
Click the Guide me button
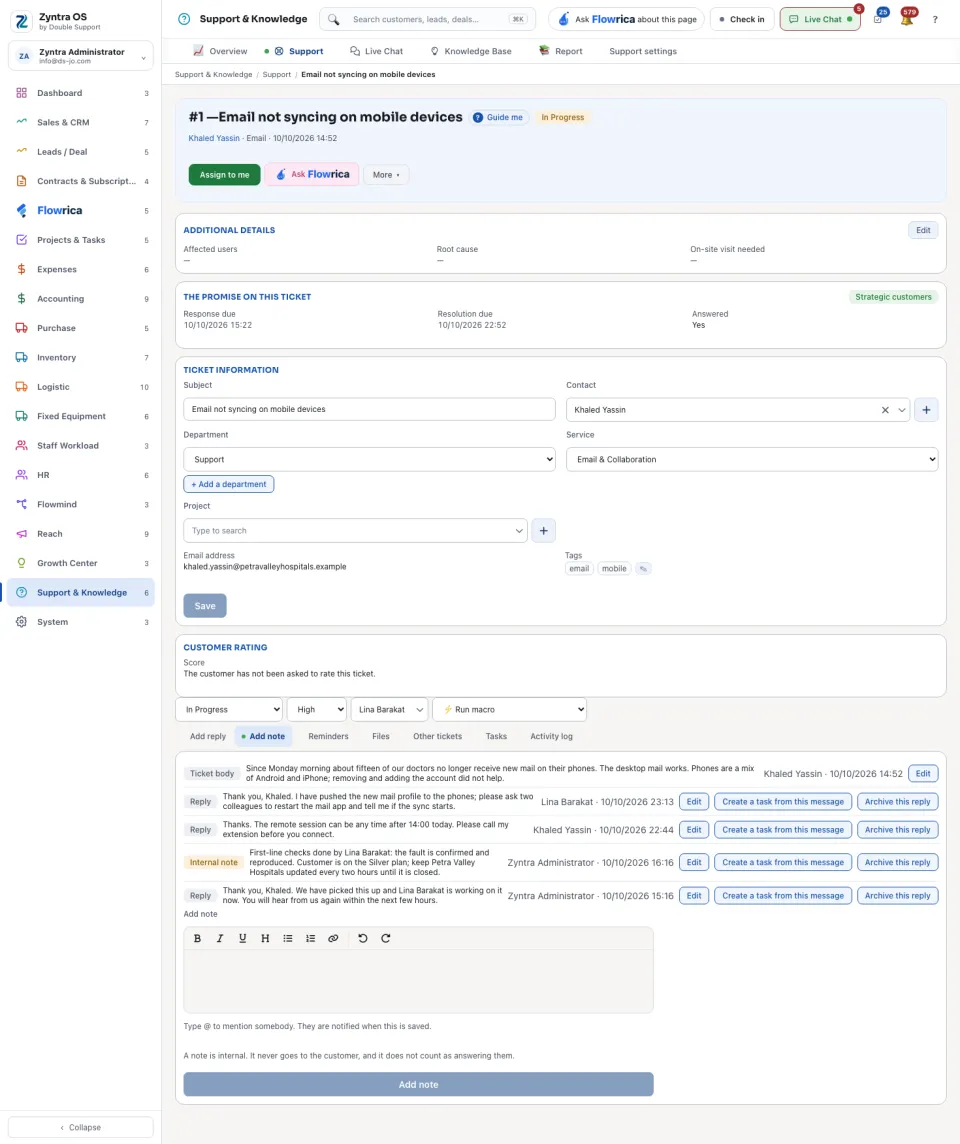[x=498, y=117]
